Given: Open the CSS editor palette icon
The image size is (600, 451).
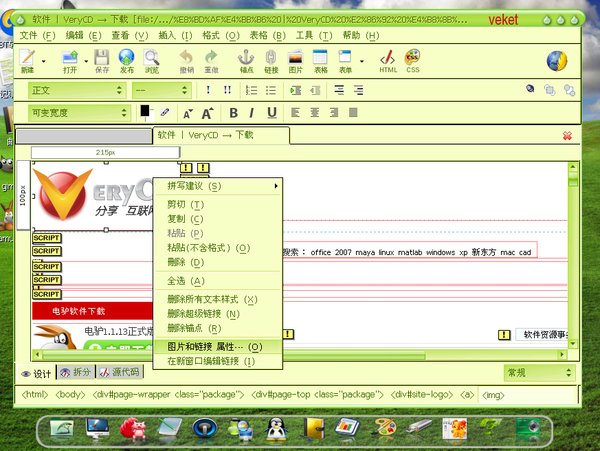Looking at the screenshot, I should pos(412,61).
